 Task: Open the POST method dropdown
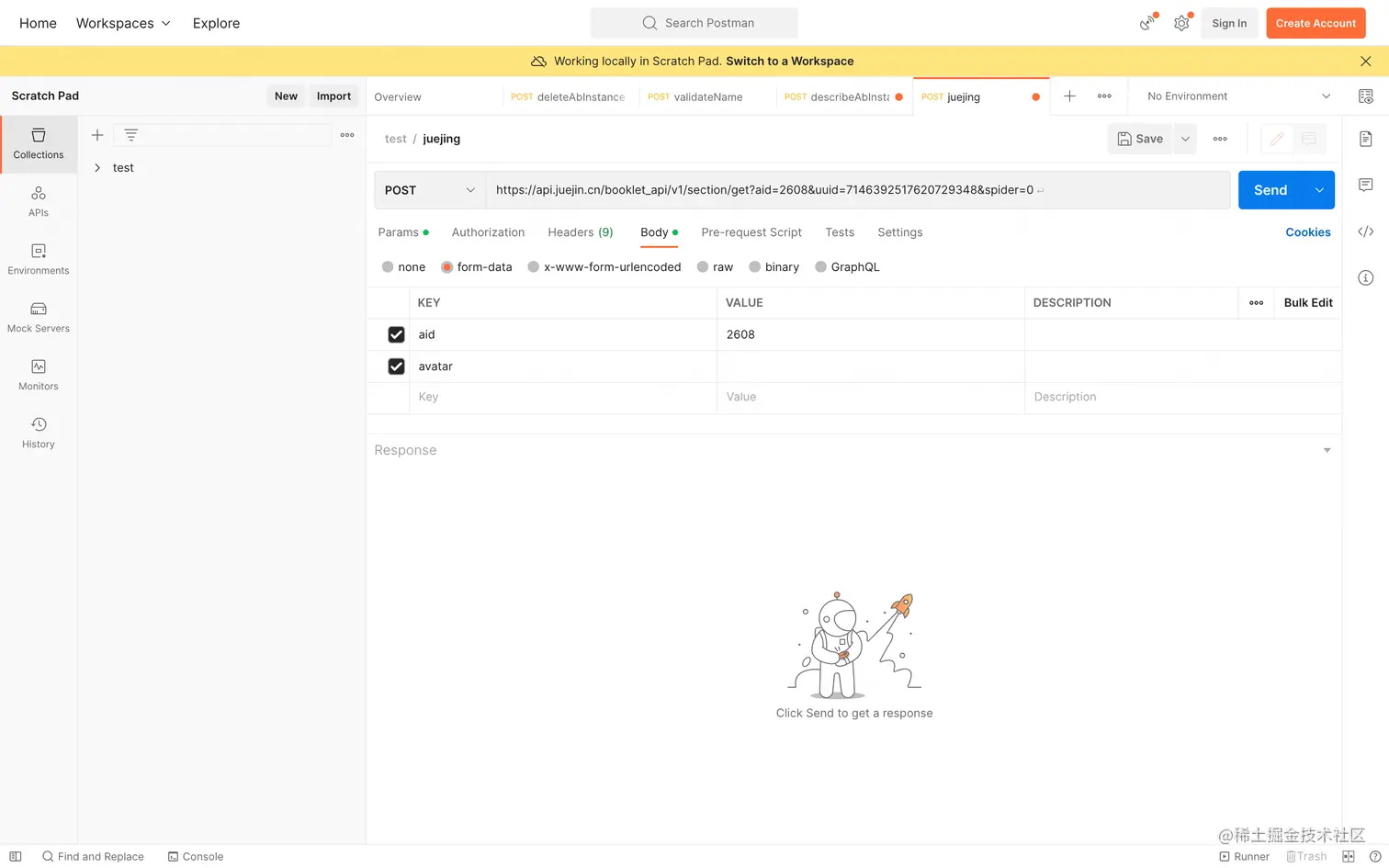pyautogui.click(x=430, y=190)
